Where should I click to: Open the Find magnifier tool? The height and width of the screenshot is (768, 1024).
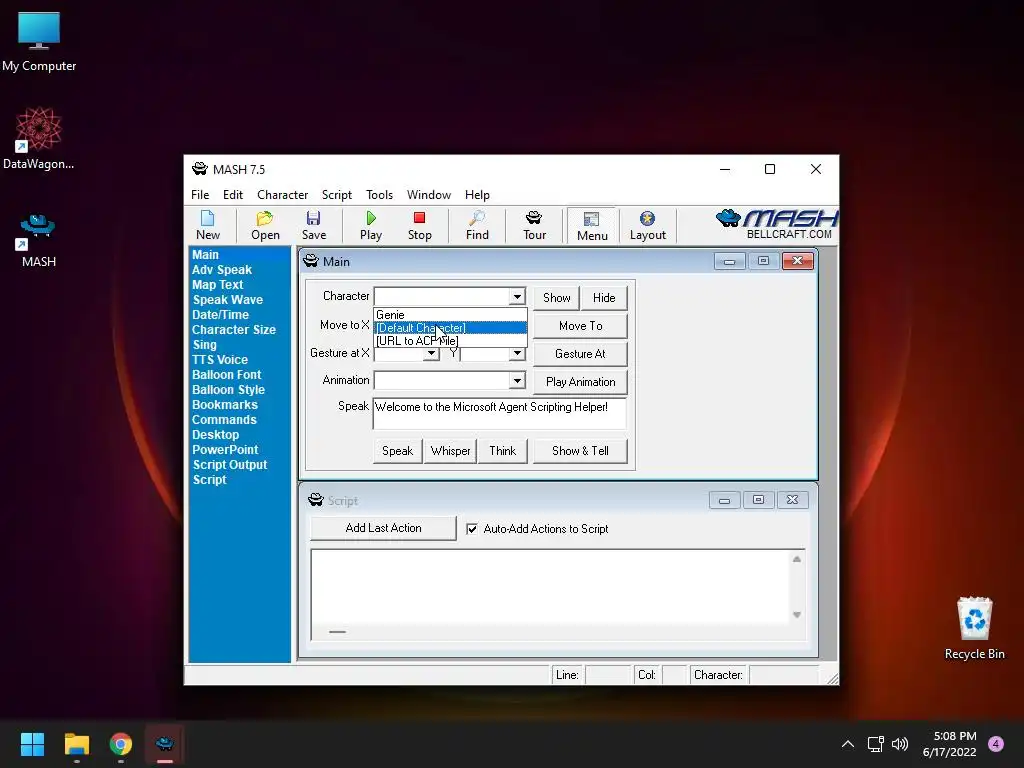[x=477, y=226]
